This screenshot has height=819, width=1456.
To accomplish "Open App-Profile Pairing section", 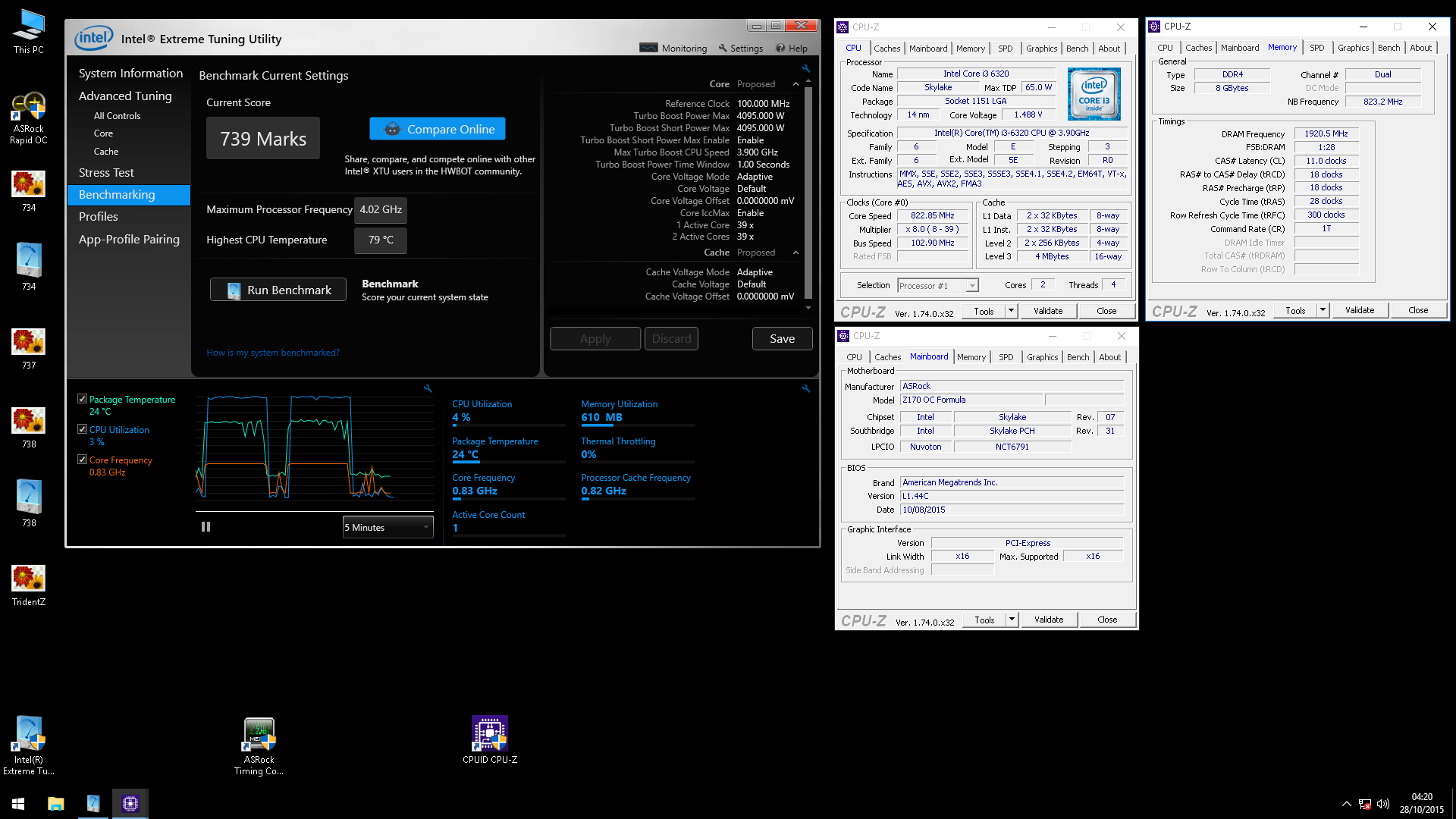I will [x=129, y=239].
